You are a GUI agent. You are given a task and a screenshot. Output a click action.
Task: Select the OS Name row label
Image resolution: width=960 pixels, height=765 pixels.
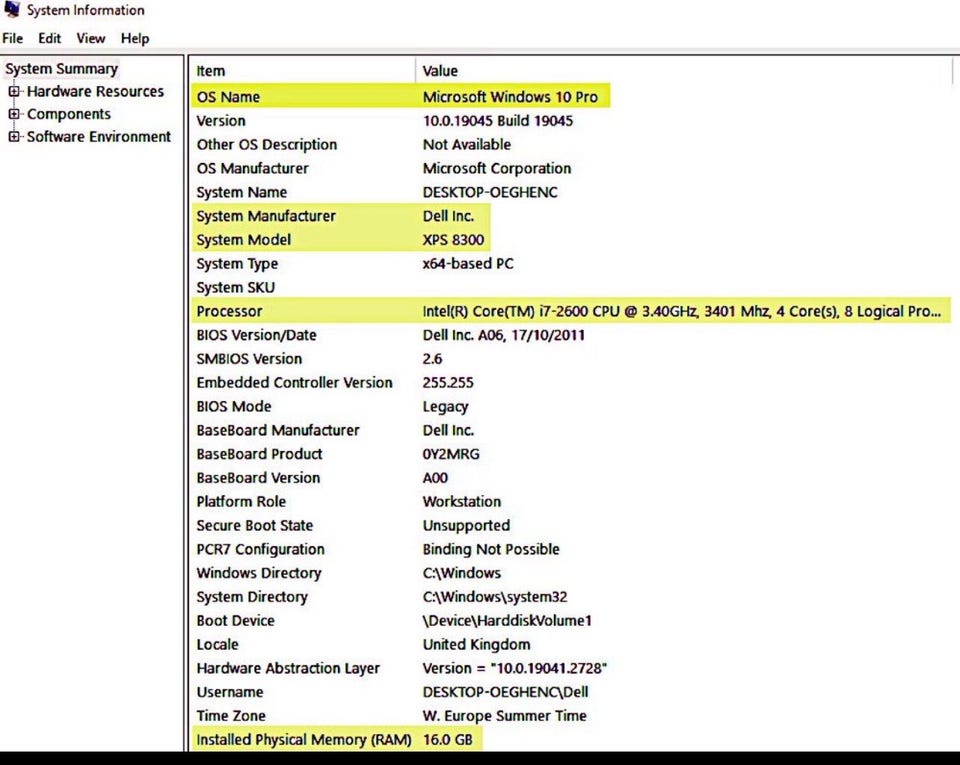coord(228,97)
